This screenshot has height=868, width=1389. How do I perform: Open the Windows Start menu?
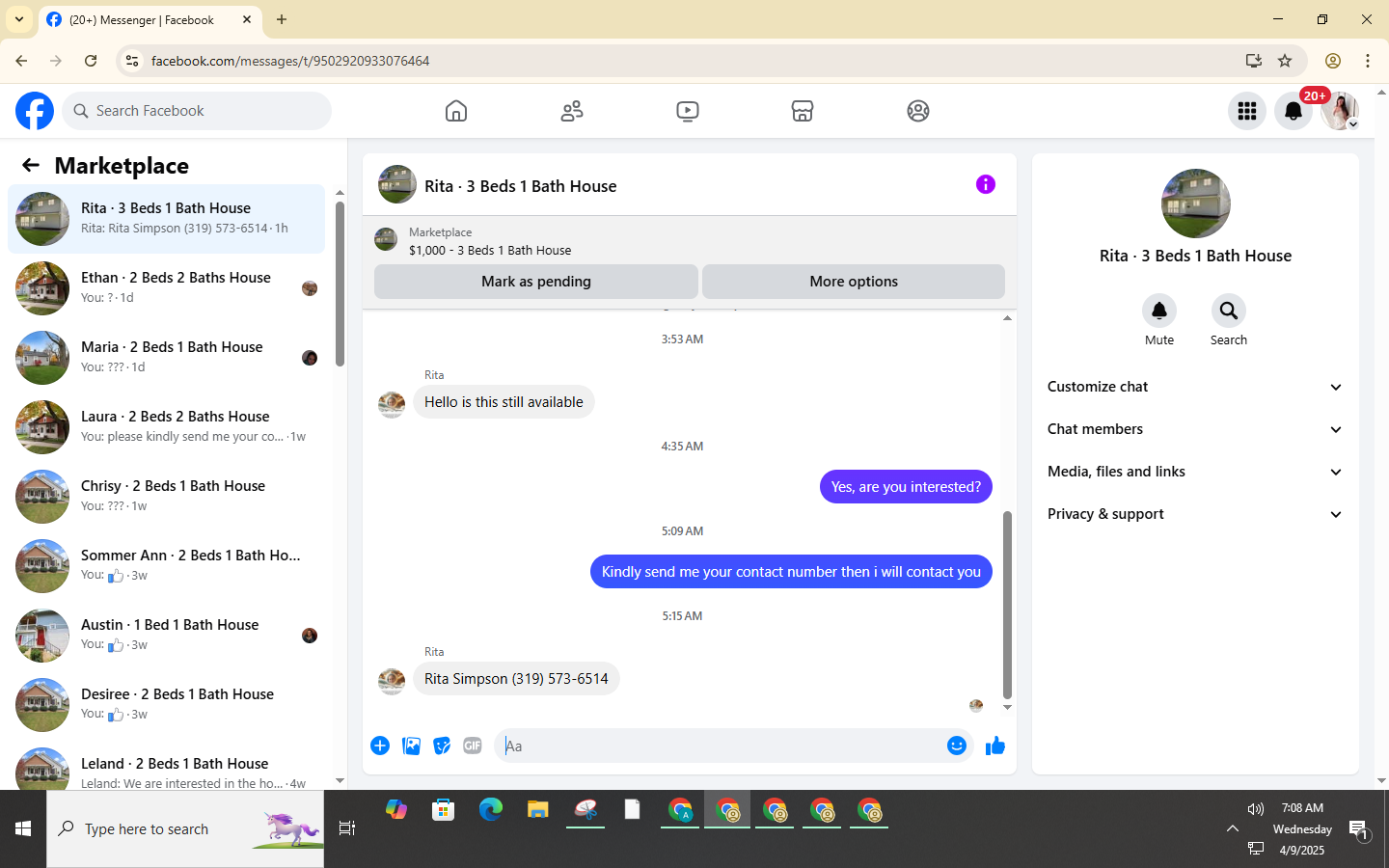click(x=23, y=828)
